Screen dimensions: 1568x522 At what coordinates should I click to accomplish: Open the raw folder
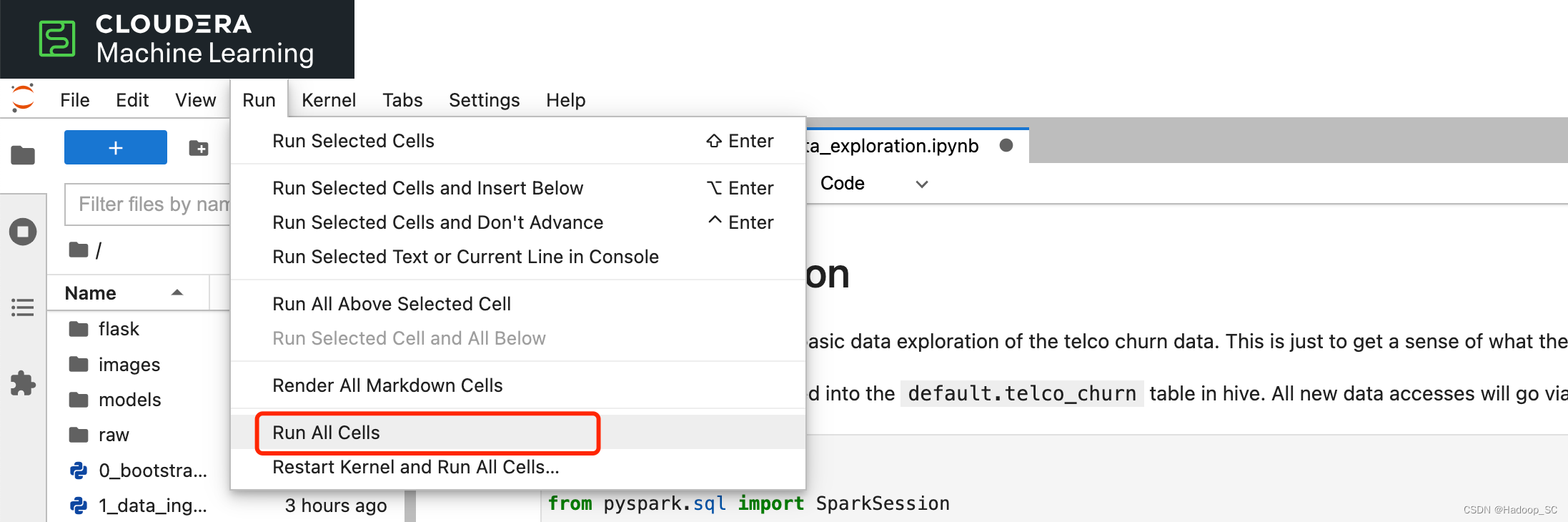click(x=114, y=435)
